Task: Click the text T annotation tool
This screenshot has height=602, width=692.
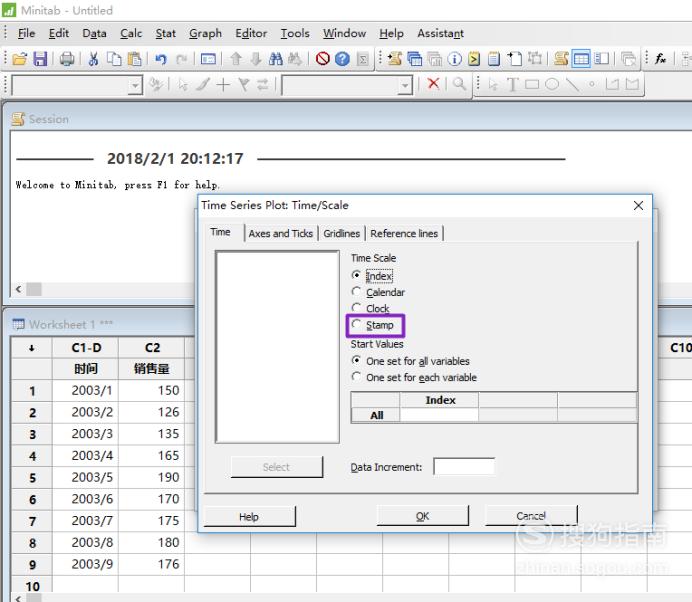Action: (x=512, y=84)
